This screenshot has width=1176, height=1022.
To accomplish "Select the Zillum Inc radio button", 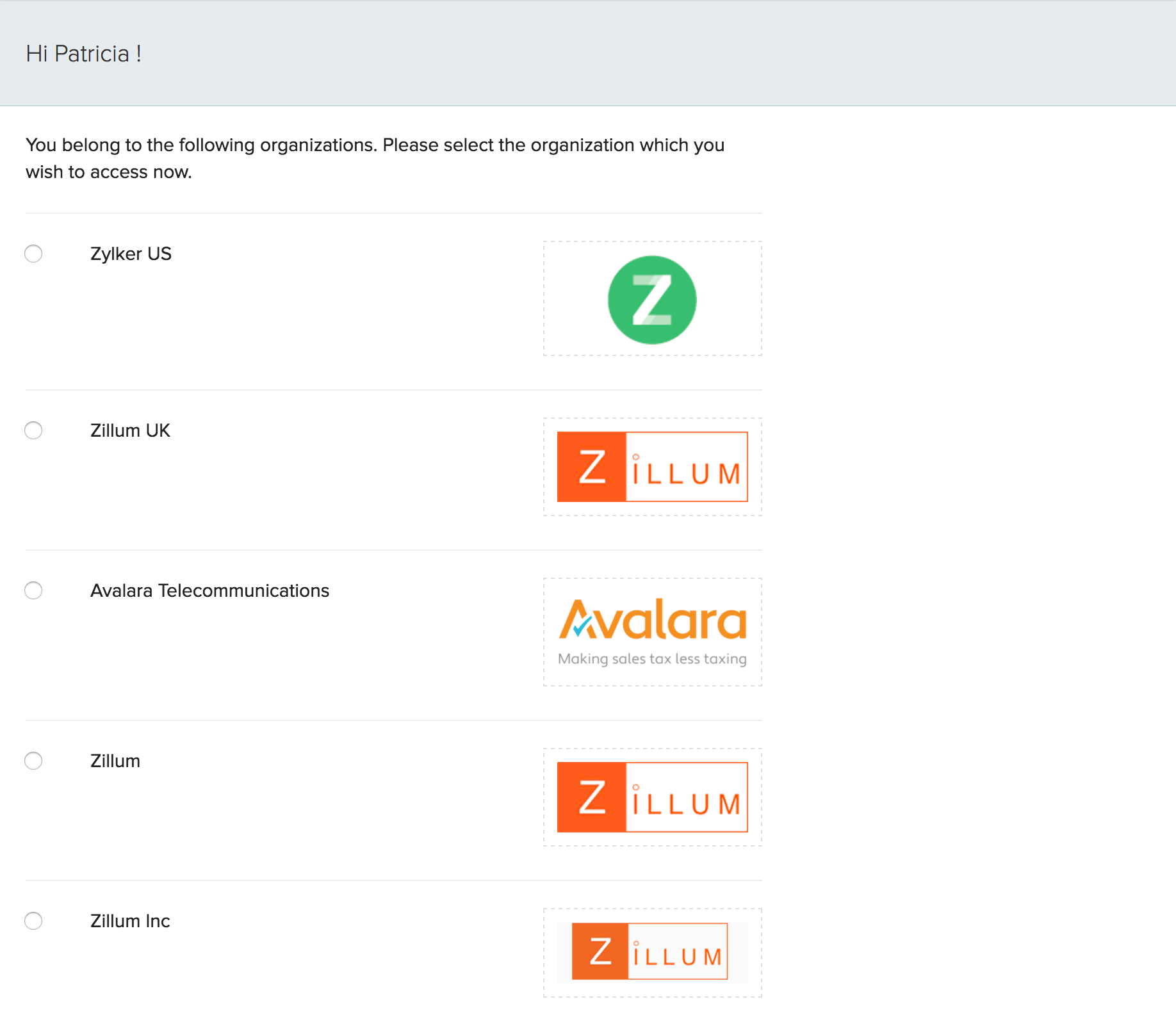I will (x=33, y=921).
